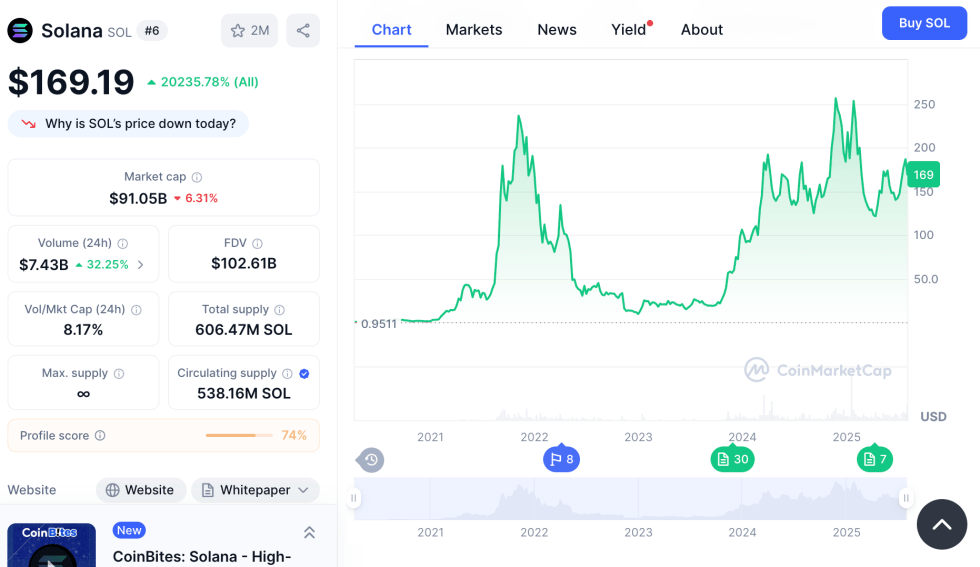The width and height of the screenshot is (980, 567).
Task: Switch to the Markets tab
Action: pyautogui.click(x=474, y=29)
